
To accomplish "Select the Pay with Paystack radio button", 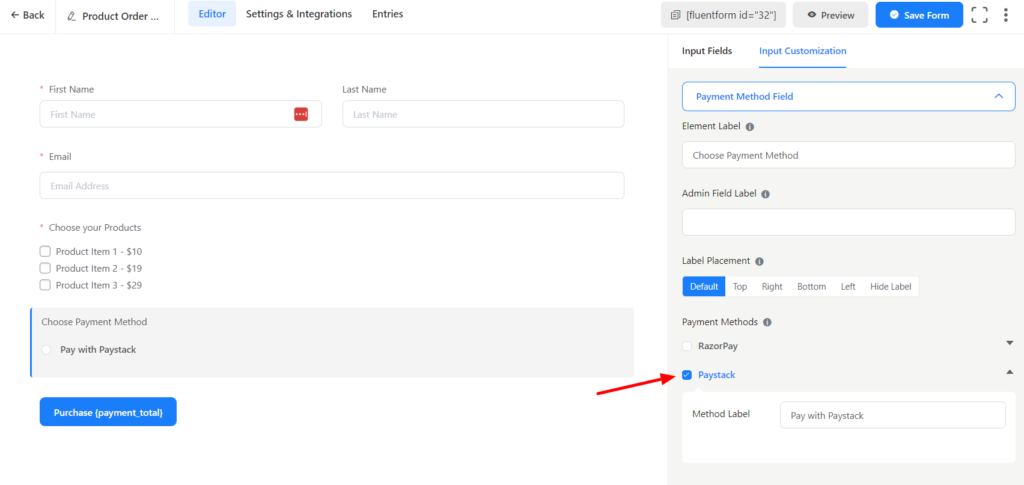I will tap(47, 350).
